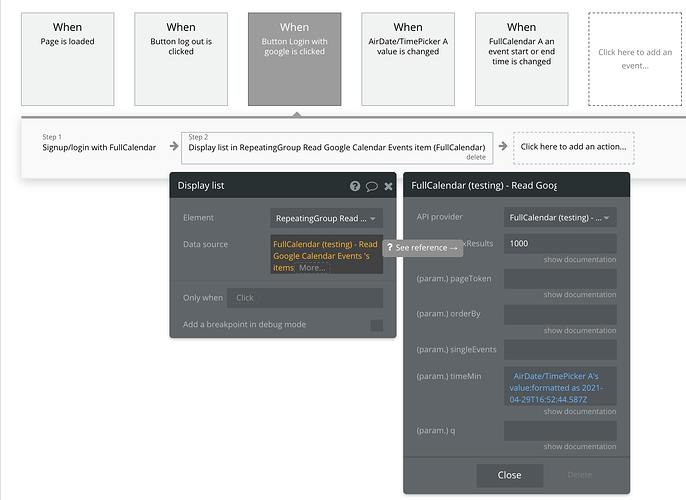Open show documentation link under orderBy
686x500 pixels.
click(x=580, y=331)
